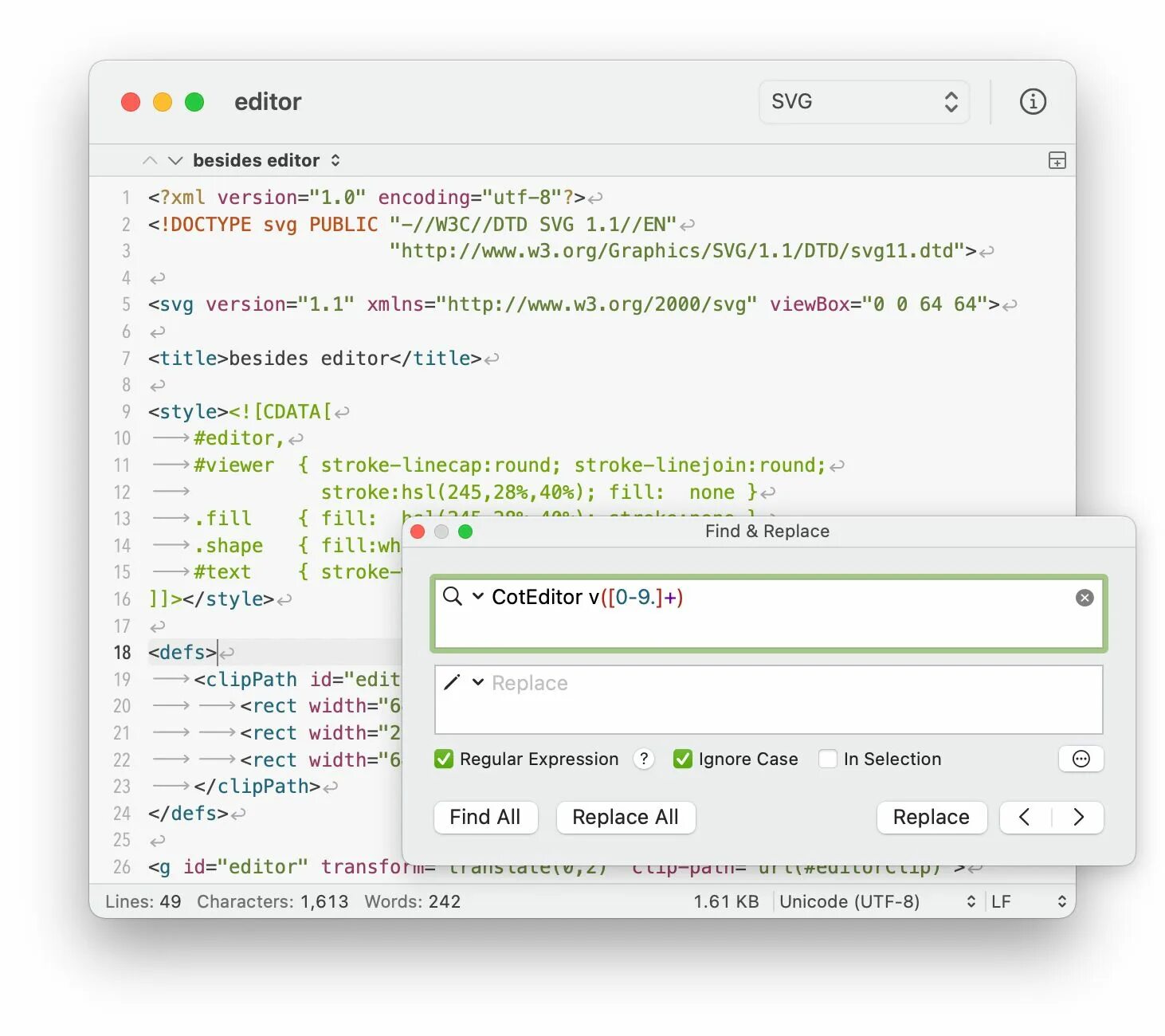Click the '<svg version="1.1"' line
Image resolution: width=1165 pixels, height=1036 pixels.
tap(574, 304)
